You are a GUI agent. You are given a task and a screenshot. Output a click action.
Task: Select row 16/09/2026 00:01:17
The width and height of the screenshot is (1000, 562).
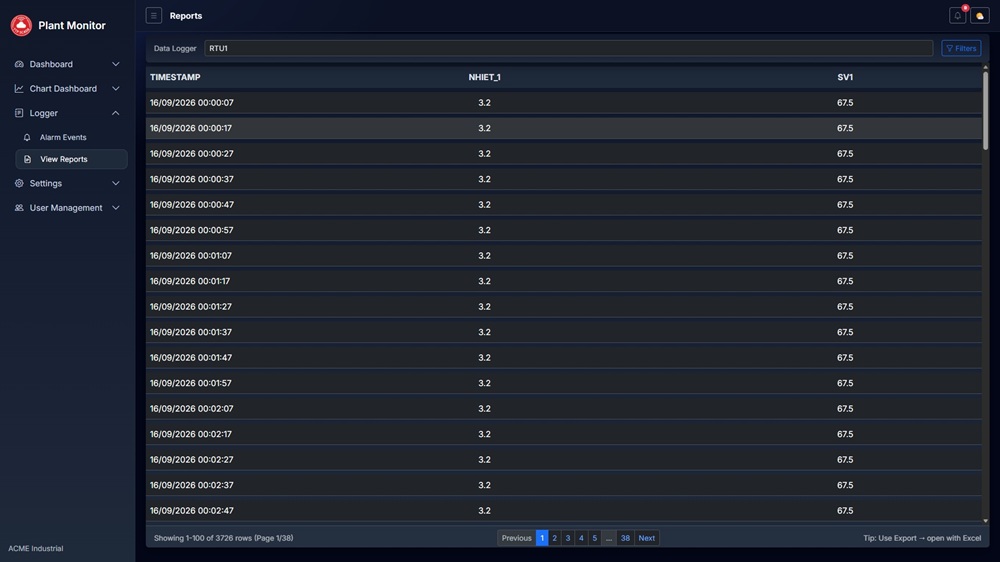point(564,281)
